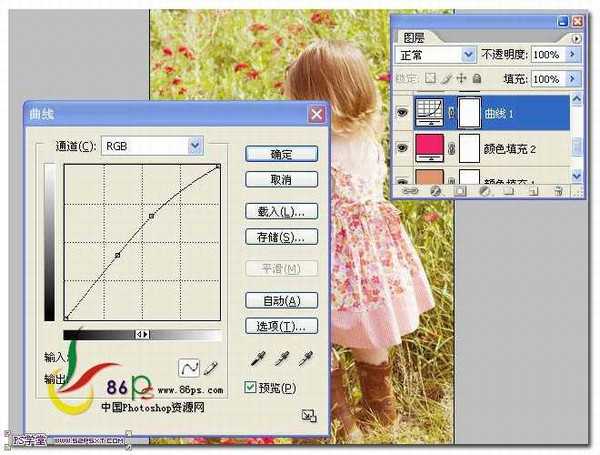Click the link layers icon

tap(410, 190)
